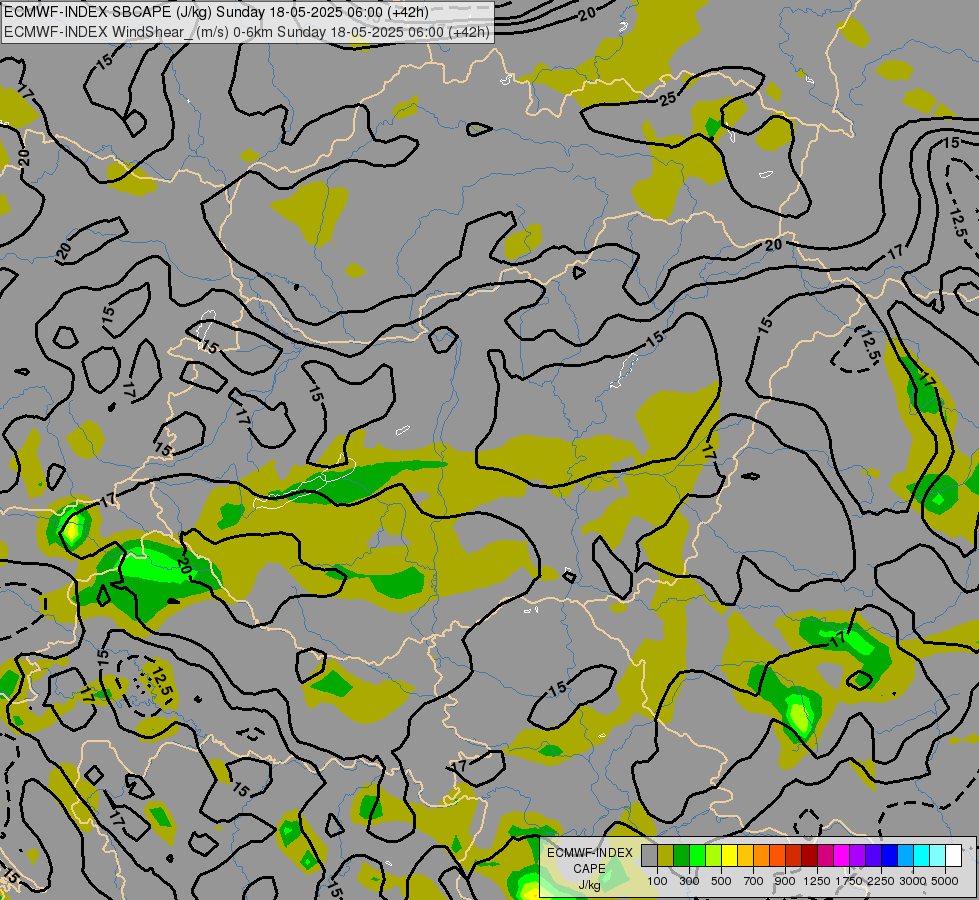Select the bright green legend swatch
979x900 pixels.
tap(697, 856)
